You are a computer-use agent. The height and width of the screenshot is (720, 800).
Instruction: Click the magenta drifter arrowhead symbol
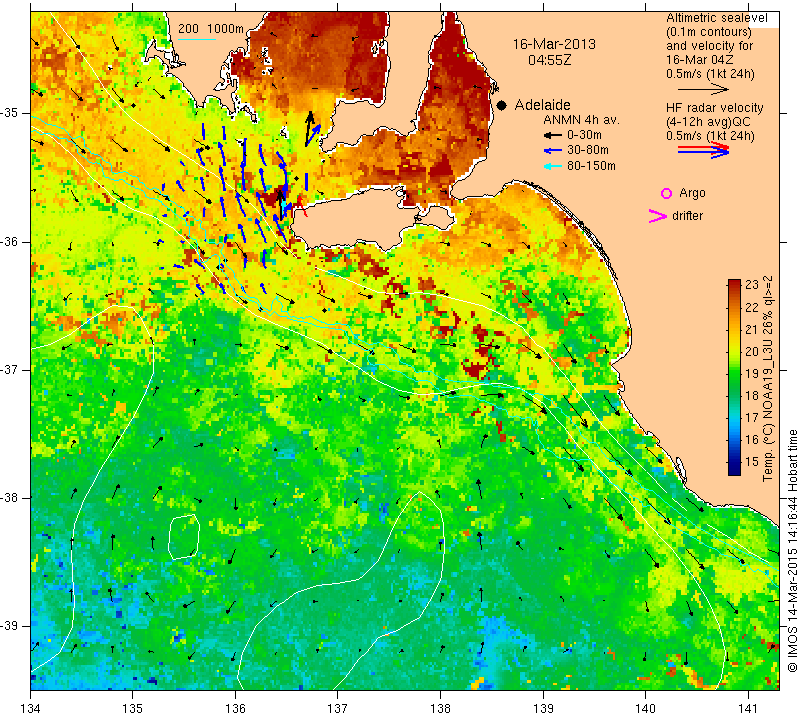coord(657,215)
